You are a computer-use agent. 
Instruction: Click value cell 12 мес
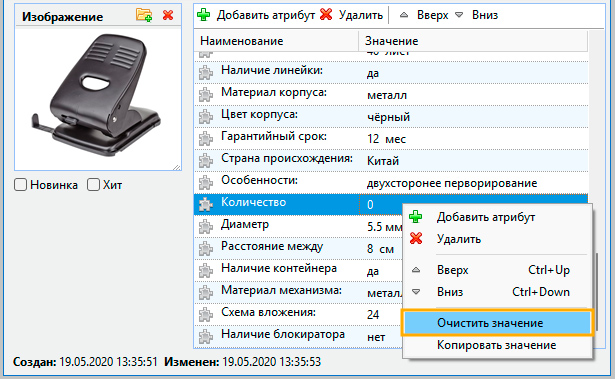(x=386, y=139)
